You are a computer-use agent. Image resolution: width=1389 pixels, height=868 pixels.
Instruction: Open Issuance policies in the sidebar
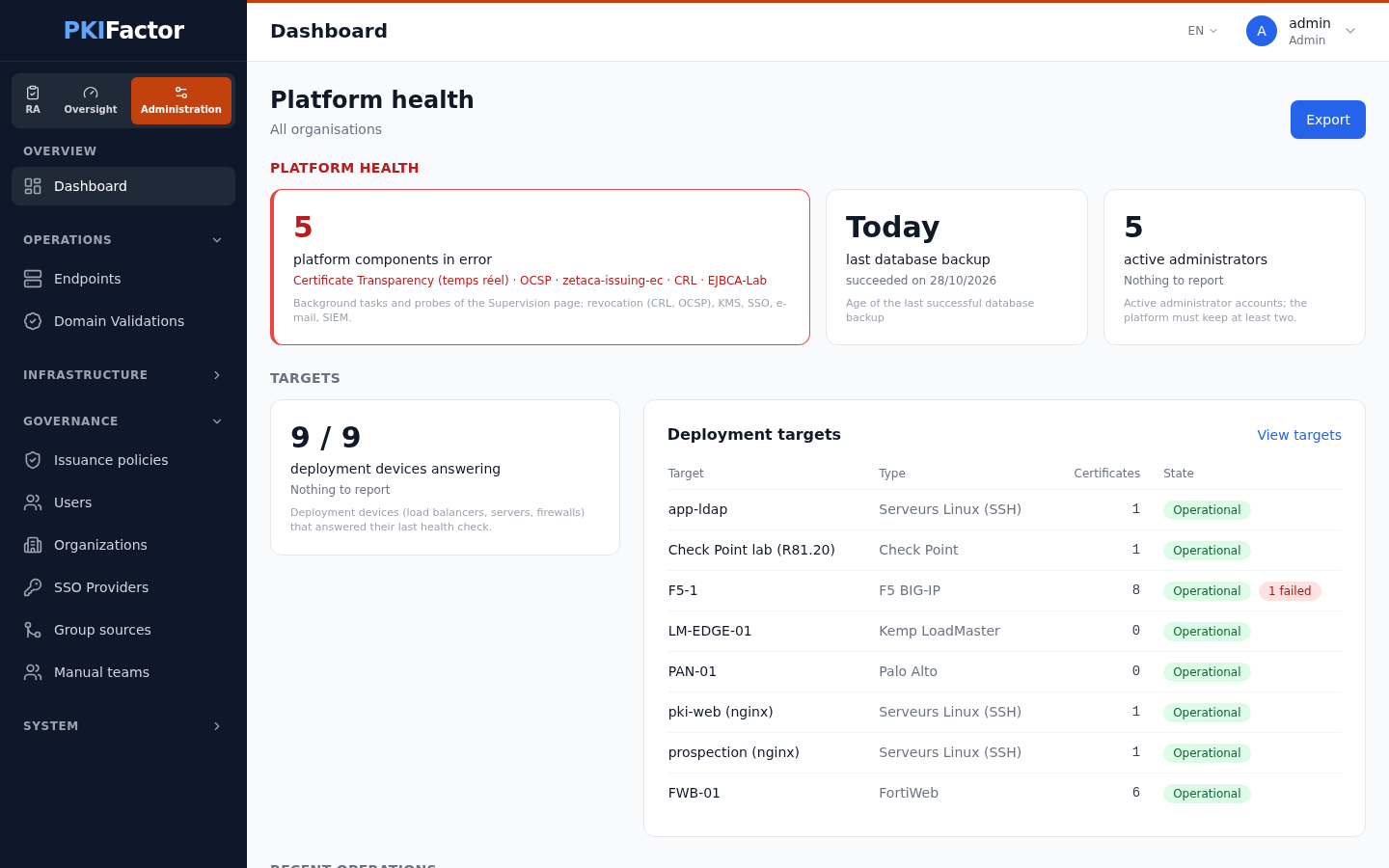click(123, 460)
